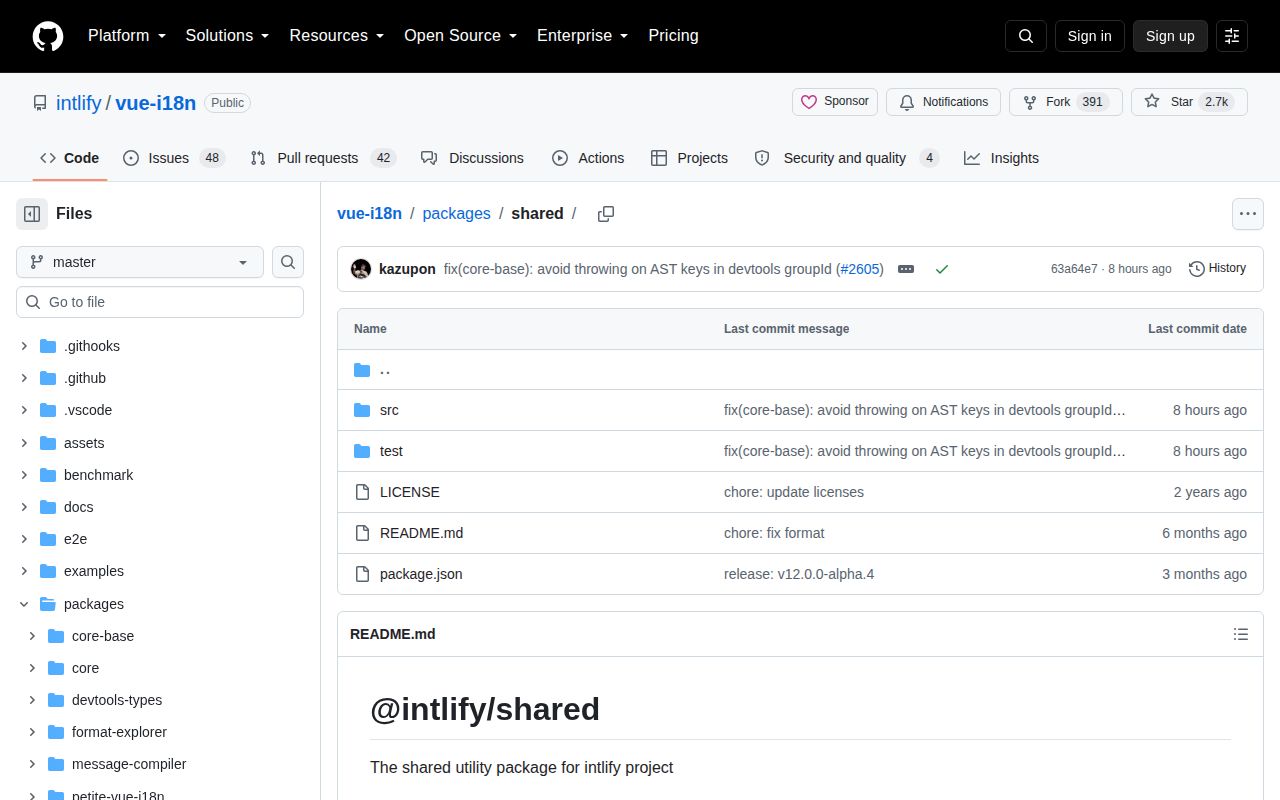Search files using the magnifier beside master

[x=288, y=262]
